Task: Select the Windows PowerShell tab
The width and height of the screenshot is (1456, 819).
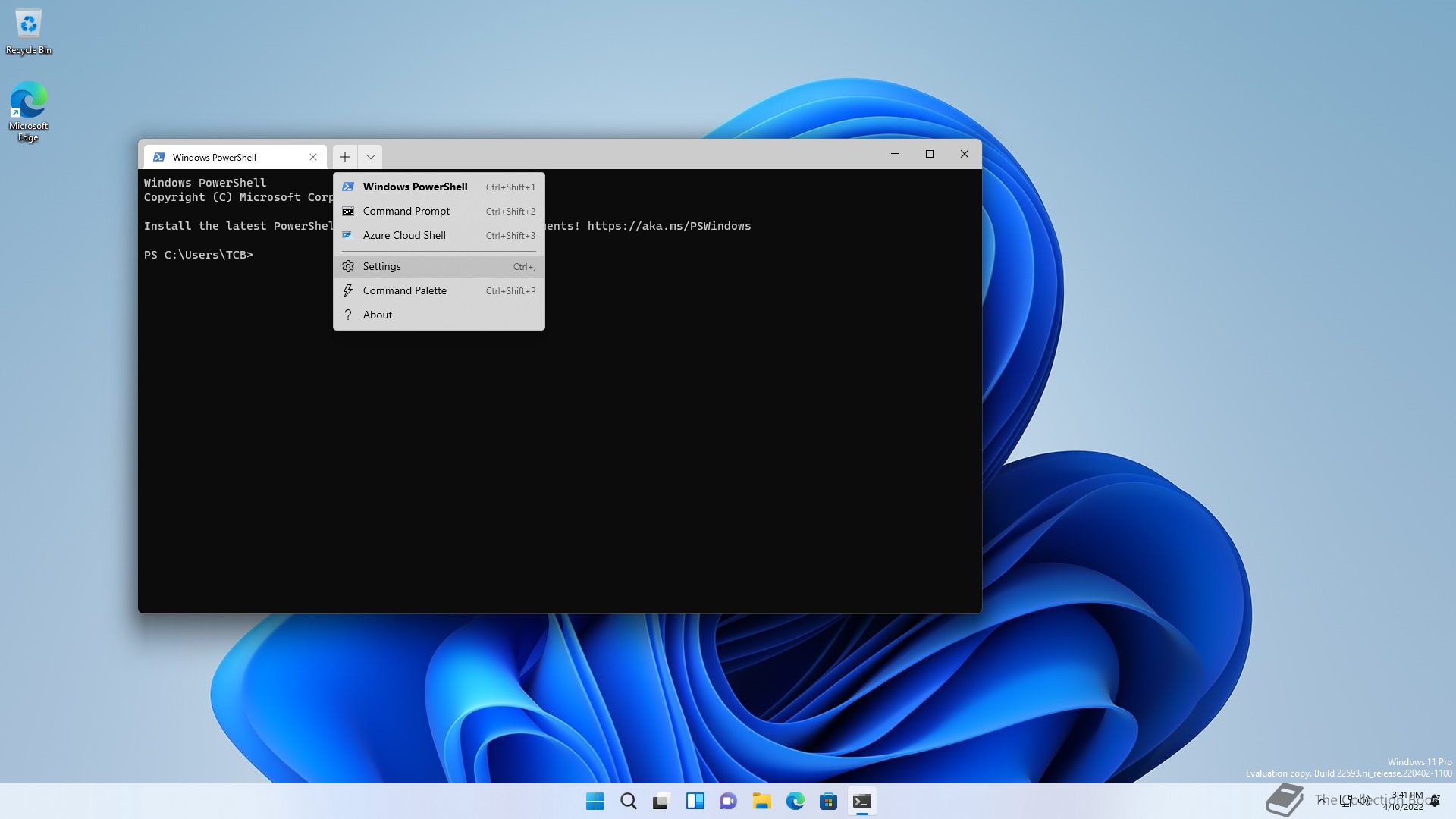Action: (235, 157)
